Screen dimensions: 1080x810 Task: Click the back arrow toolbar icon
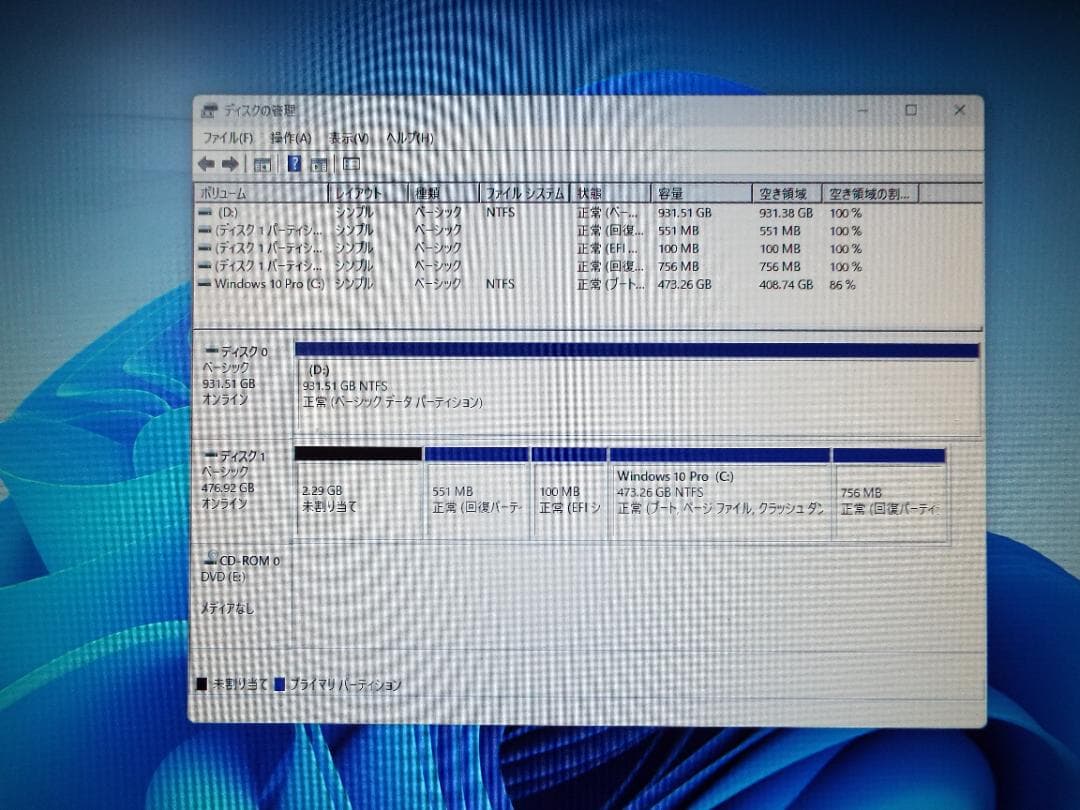[204, 164]
